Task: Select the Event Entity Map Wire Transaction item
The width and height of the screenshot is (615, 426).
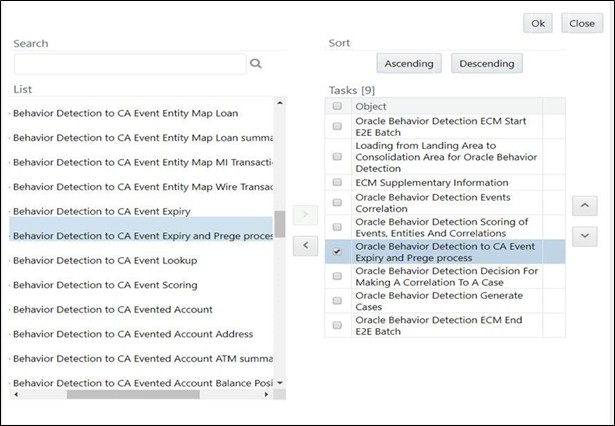Action: (143, 187)
